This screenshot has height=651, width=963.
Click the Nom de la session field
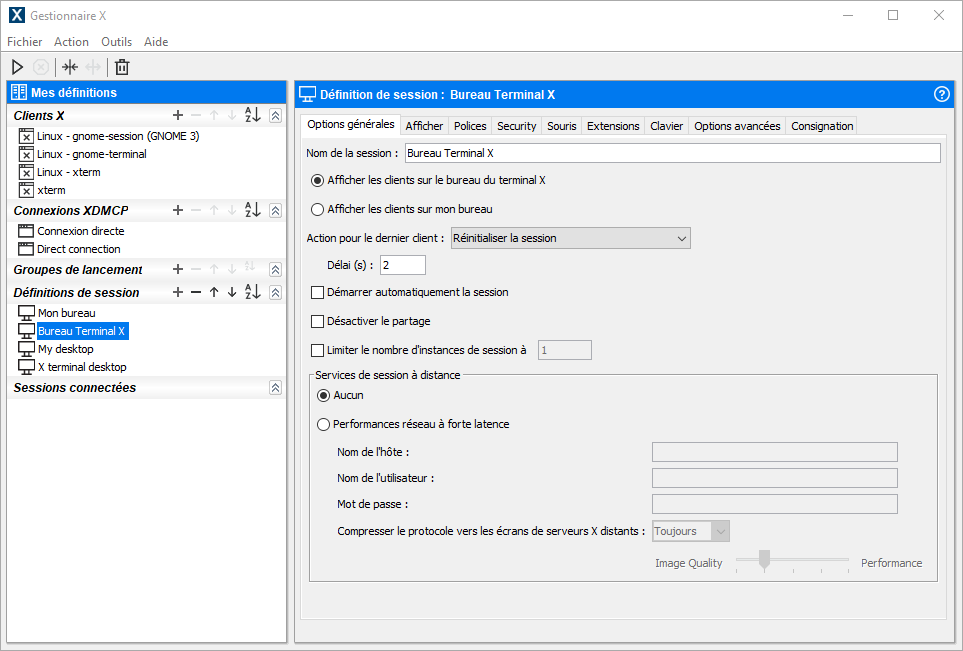click(x=671, y=153)
